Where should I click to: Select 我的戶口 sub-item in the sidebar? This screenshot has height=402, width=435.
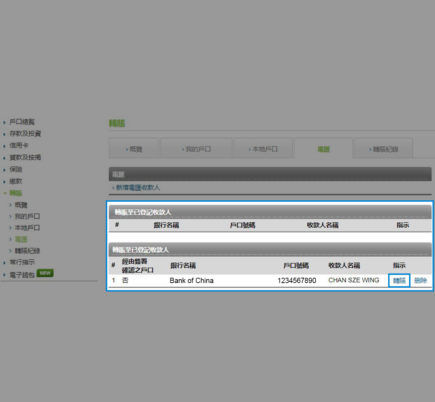27,216
